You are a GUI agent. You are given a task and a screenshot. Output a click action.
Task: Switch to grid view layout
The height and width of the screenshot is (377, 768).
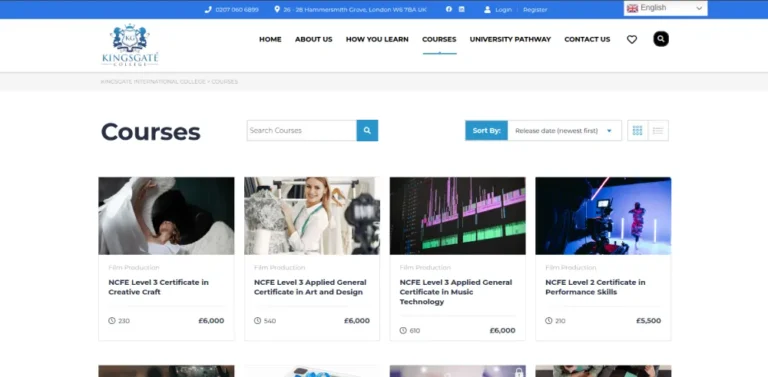637,131
